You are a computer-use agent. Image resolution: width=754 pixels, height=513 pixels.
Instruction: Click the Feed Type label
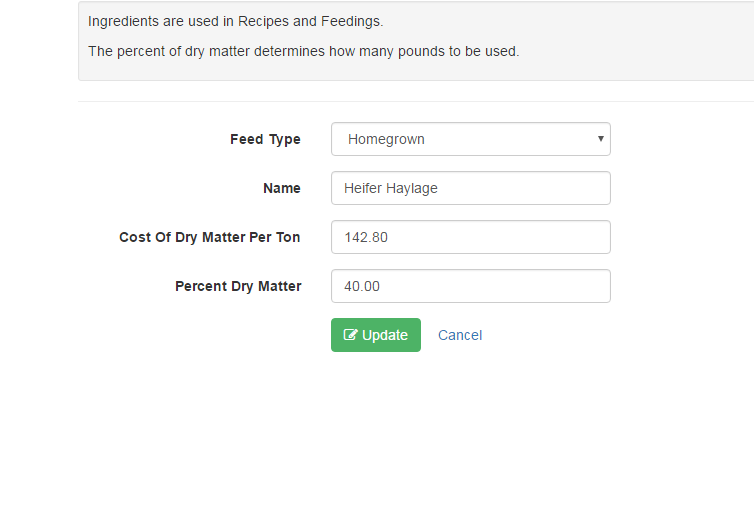(265, 139)
